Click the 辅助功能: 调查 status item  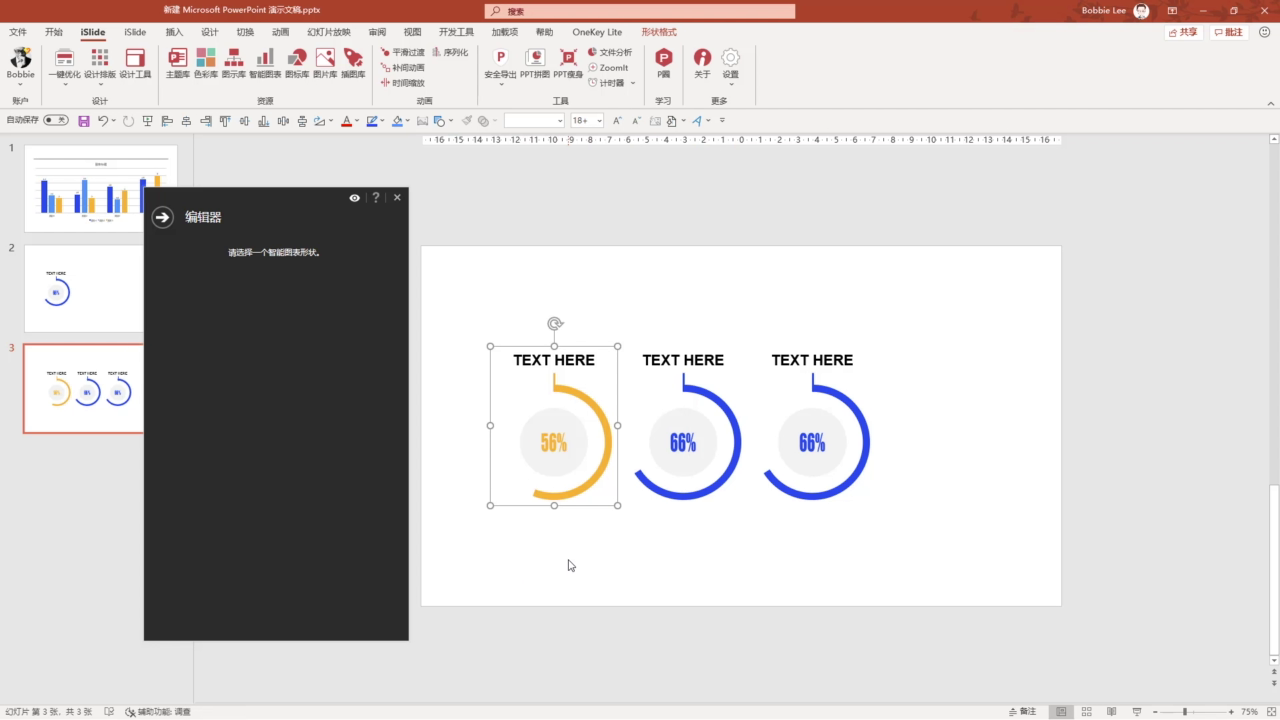click(158, 712)
